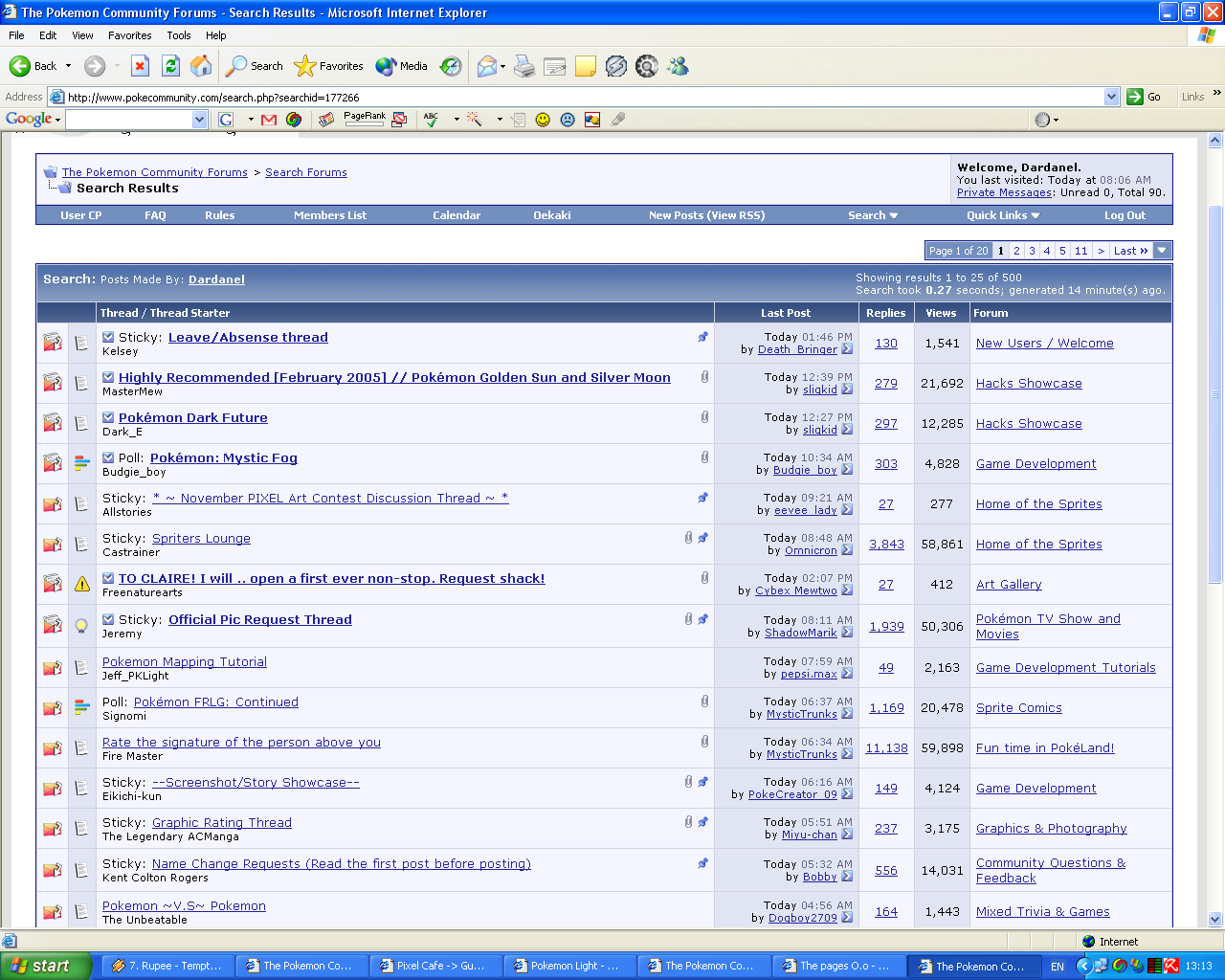This screenshot has width=1225, height=980.
Task: Open the History toolbar icon
Action: tap(451, 66)
